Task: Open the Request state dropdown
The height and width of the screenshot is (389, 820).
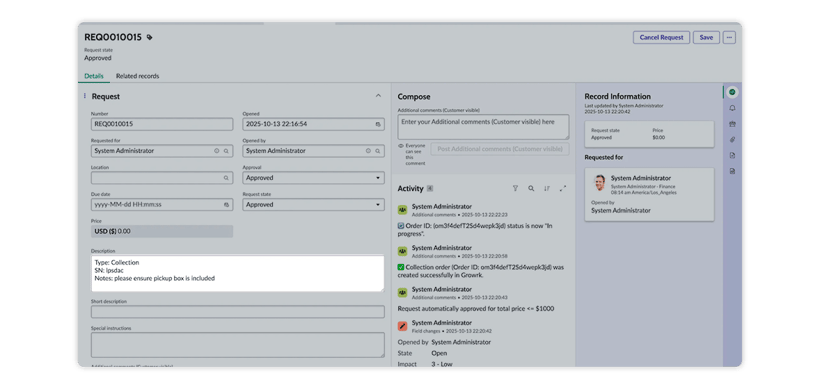Action: pyautogui.click(x=314, y=204)
